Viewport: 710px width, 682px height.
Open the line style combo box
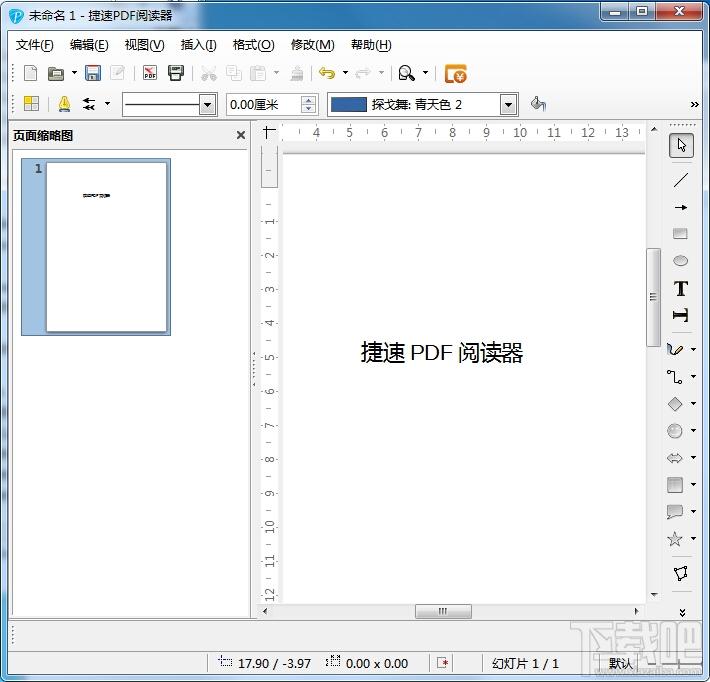pyautogui.click(x=169, y=105)
